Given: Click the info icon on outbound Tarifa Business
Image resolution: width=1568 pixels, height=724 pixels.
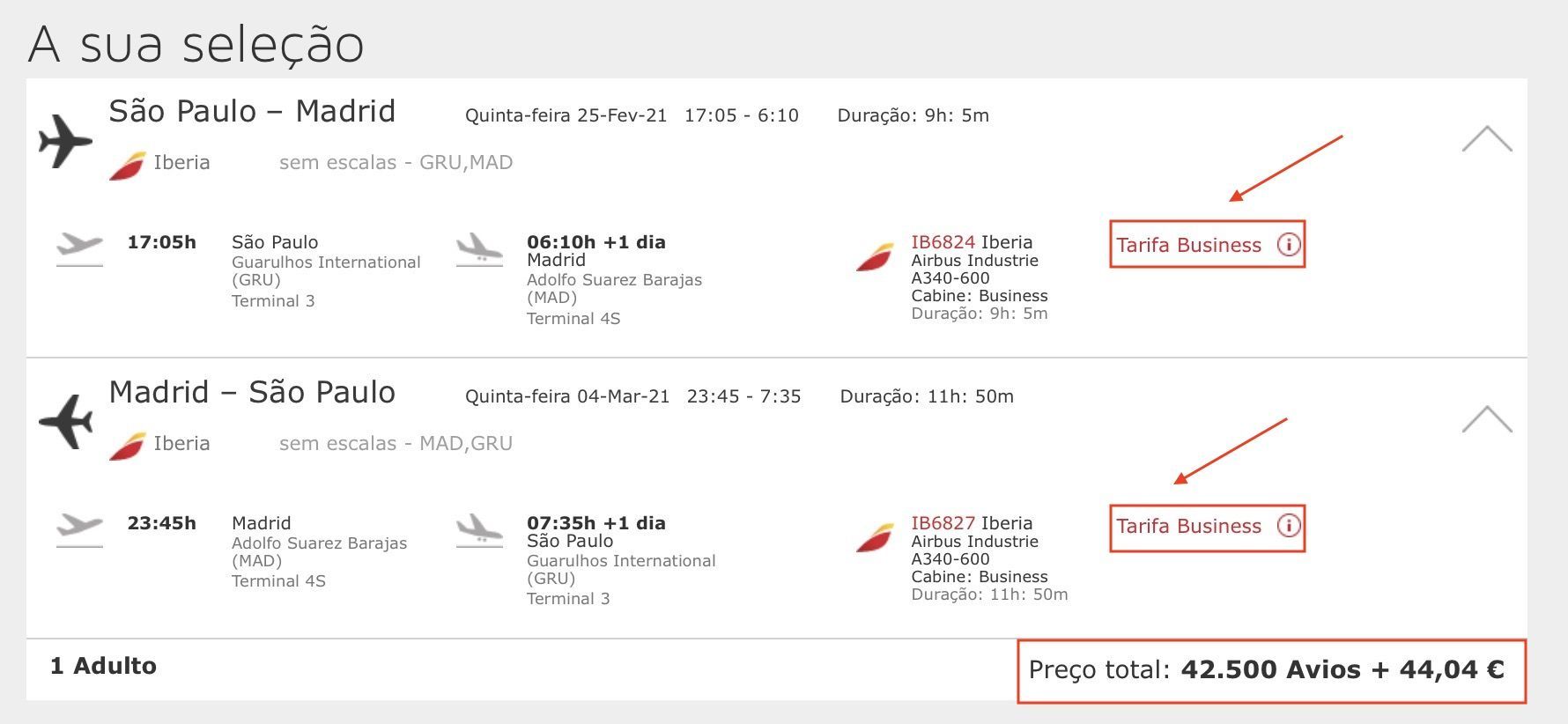Looking at the screenshot, I should [1288, 245].
